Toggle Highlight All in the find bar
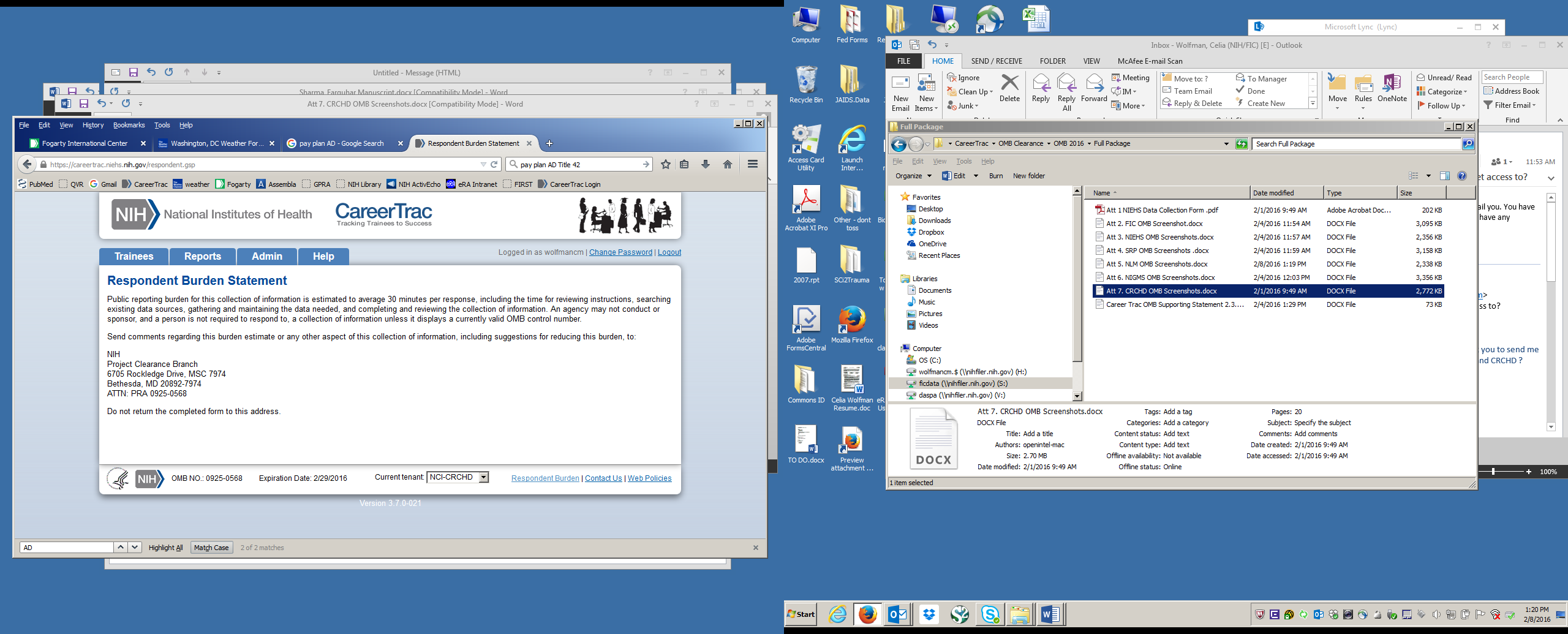 pos(165,548)
